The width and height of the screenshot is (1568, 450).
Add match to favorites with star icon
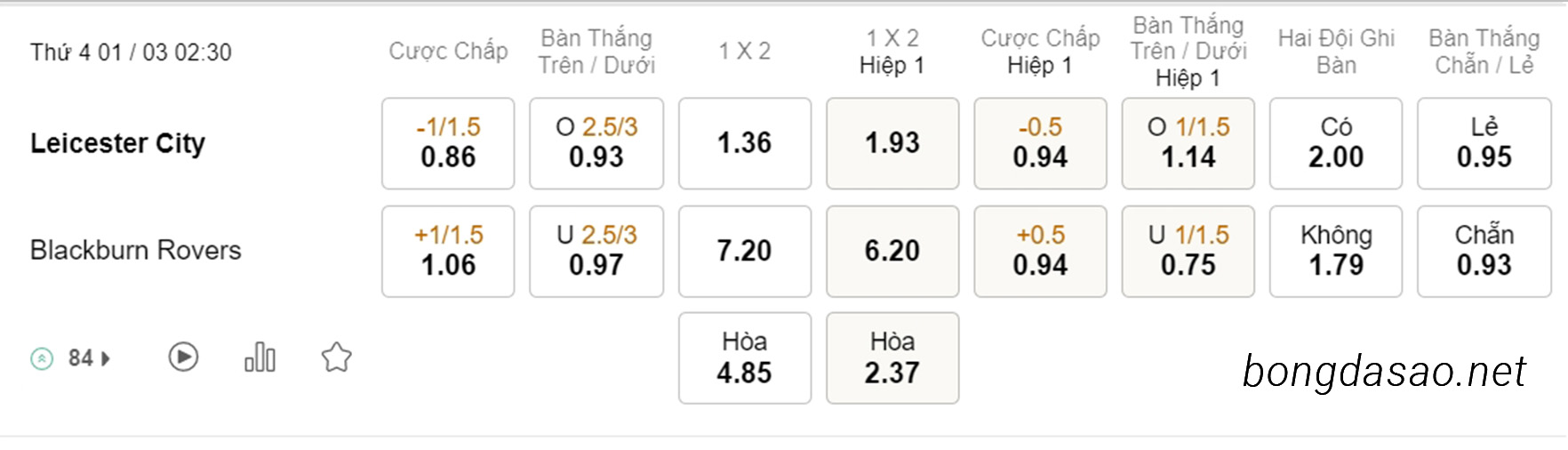click(336, 358)
